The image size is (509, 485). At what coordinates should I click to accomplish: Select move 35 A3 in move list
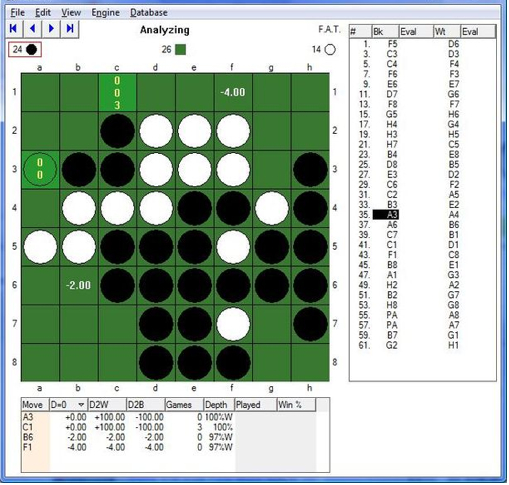[385, 215]
